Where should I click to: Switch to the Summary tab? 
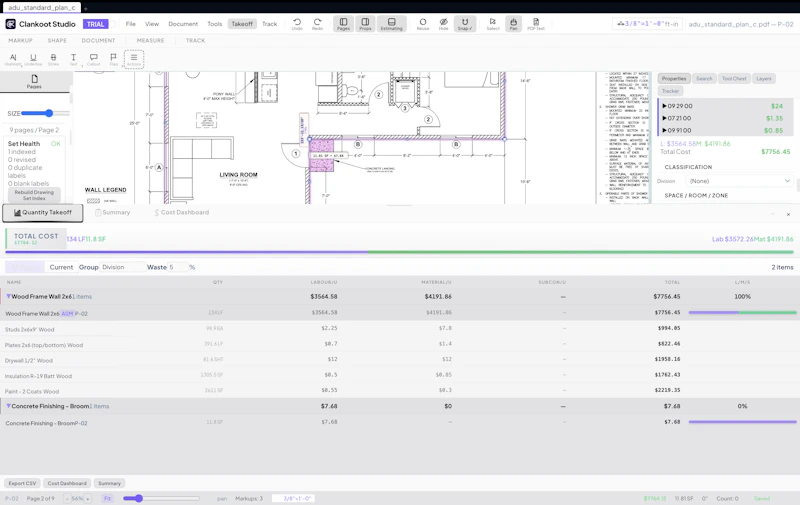112,213
